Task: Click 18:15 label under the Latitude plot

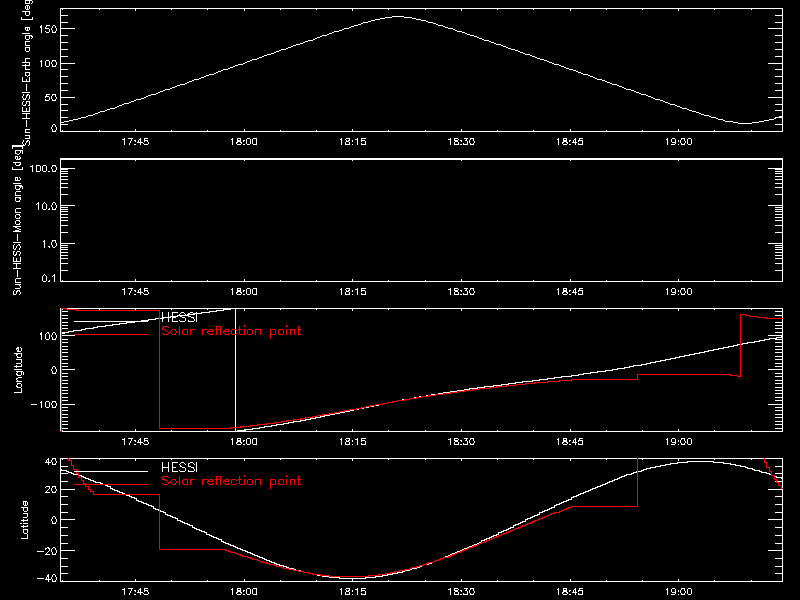Action: [353, 591]
